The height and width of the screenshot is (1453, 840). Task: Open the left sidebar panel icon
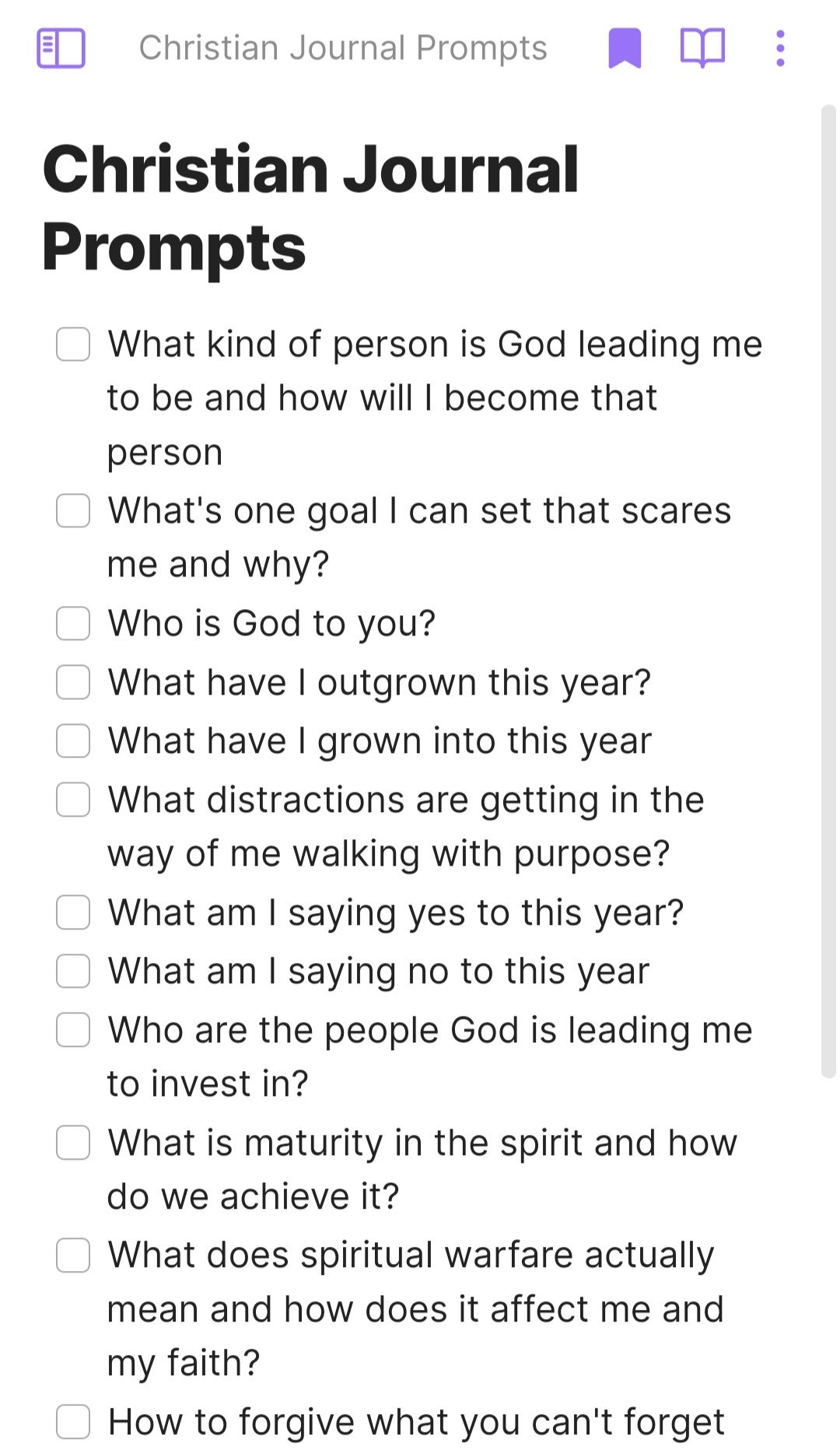coord(61,48)
